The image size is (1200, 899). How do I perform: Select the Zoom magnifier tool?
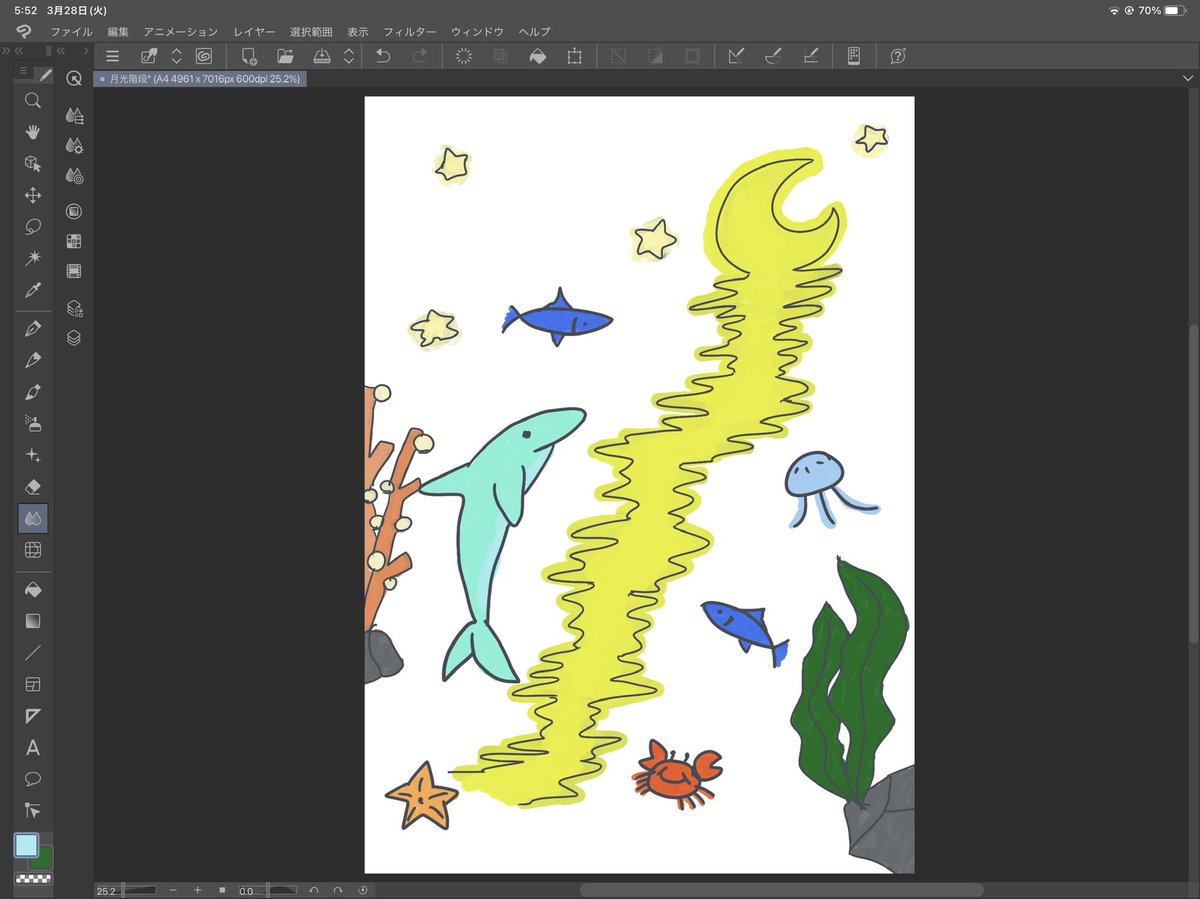tap(33, 100)
